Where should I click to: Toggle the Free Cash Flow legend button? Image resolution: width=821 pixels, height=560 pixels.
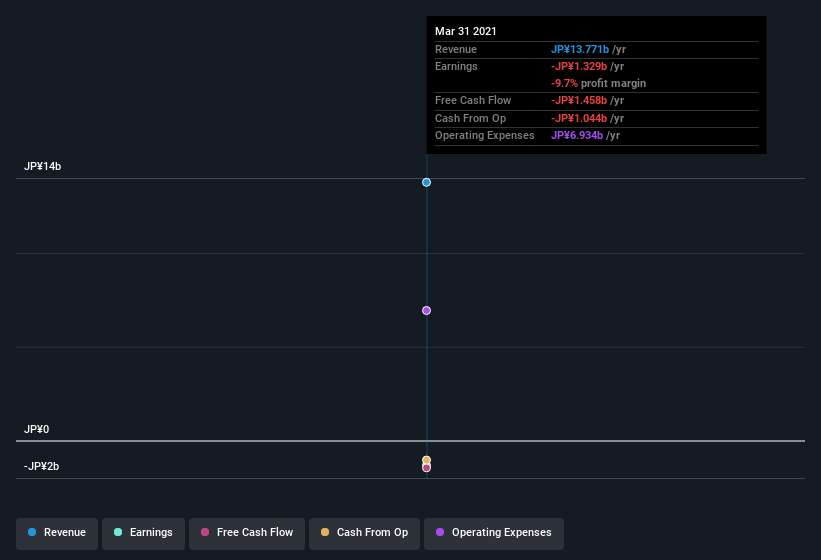pyautogui.click(x=247, y=533)
